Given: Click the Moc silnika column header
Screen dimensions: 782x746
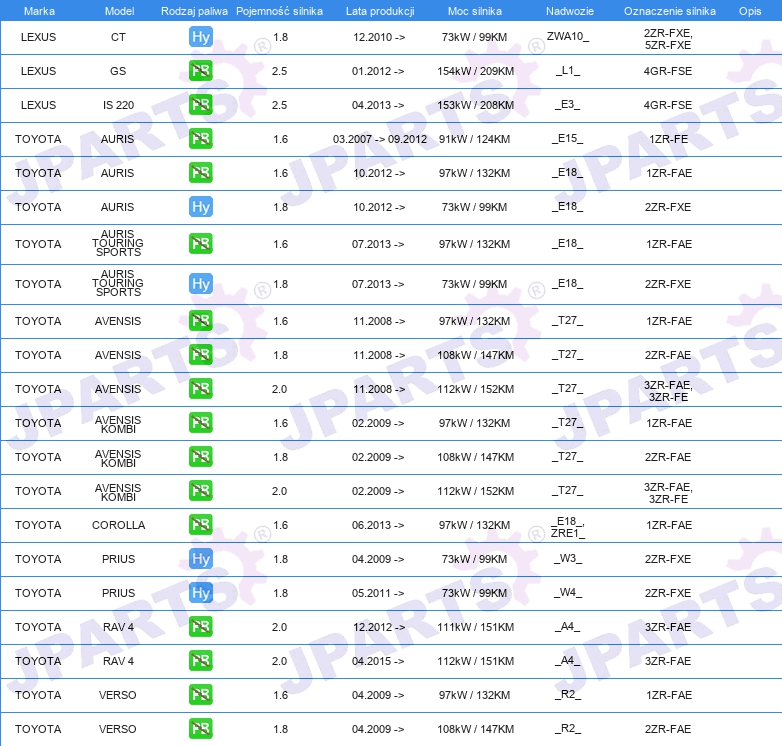Looking at the screenshot, I should (x=475, y=11).
